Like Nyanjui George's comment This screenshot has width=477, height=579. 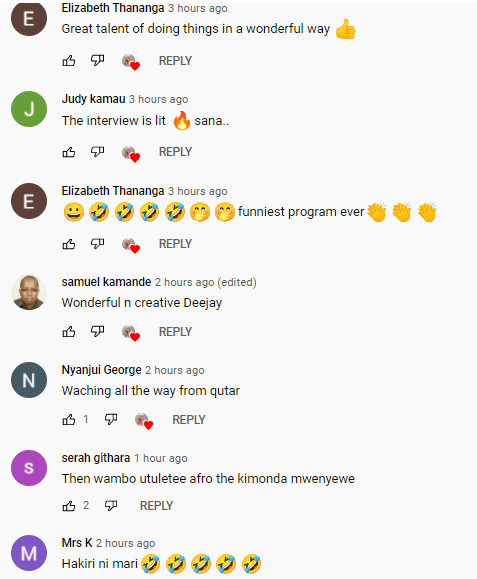pos(69,419)
